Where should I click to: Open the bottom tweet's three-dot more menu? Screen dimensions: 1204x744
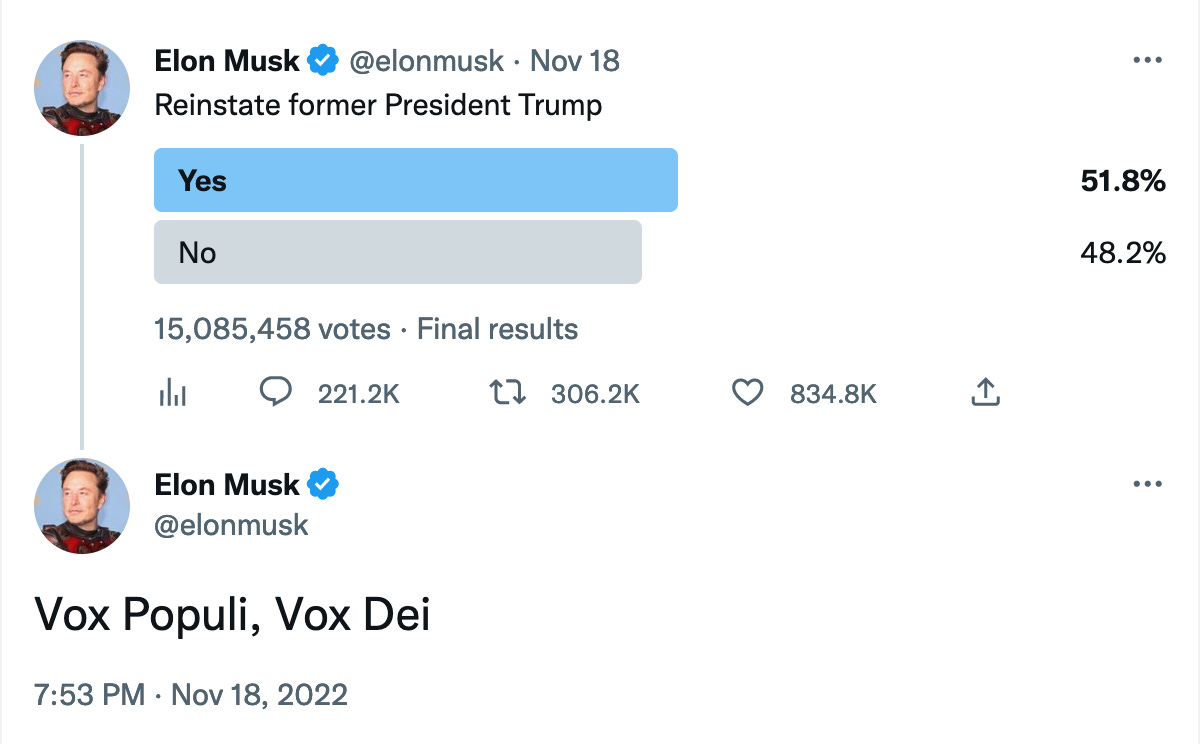[x=1148, y=485]
